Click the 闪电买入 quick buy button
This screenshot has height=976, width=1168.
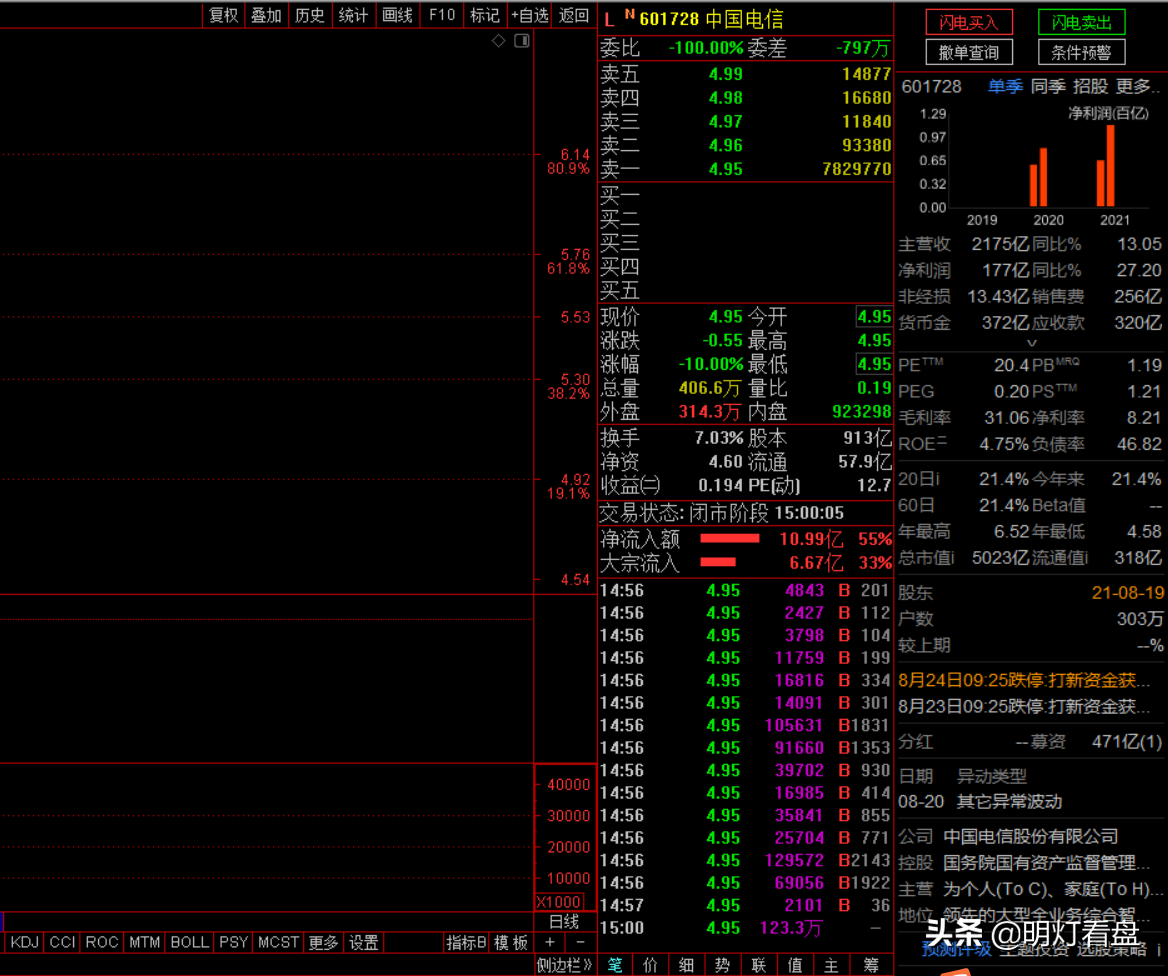[968, 22]
